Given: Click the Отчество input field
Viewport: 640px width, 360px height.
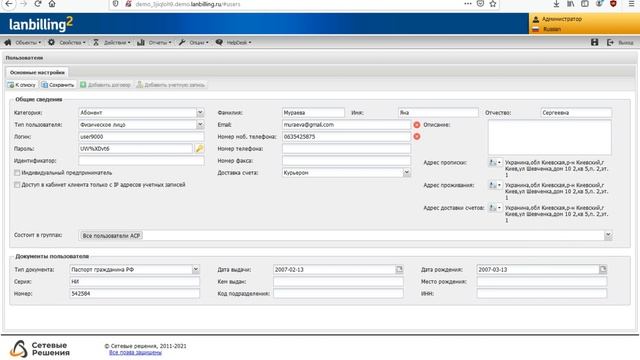Looking at the screenshot, I should coord(576,113).
